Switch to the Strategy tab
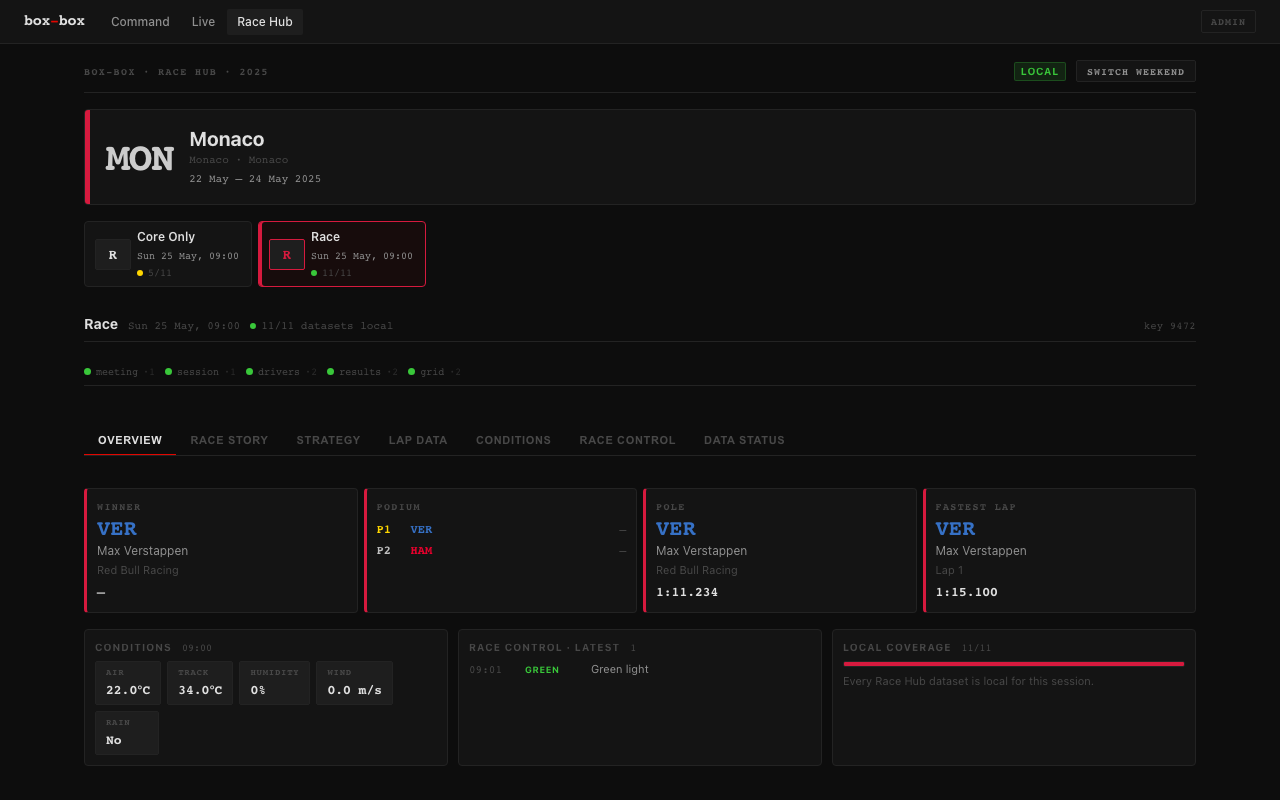 [328, 440]
